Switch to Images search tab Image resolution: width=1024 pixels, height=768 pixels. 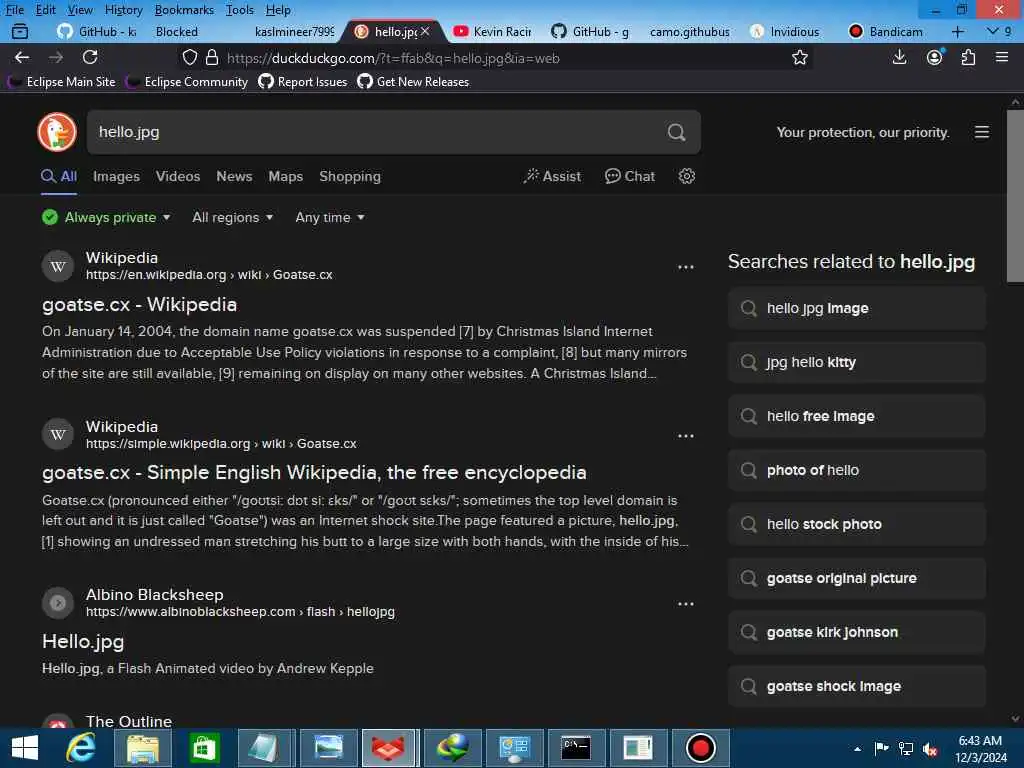[x=116, y=176]
